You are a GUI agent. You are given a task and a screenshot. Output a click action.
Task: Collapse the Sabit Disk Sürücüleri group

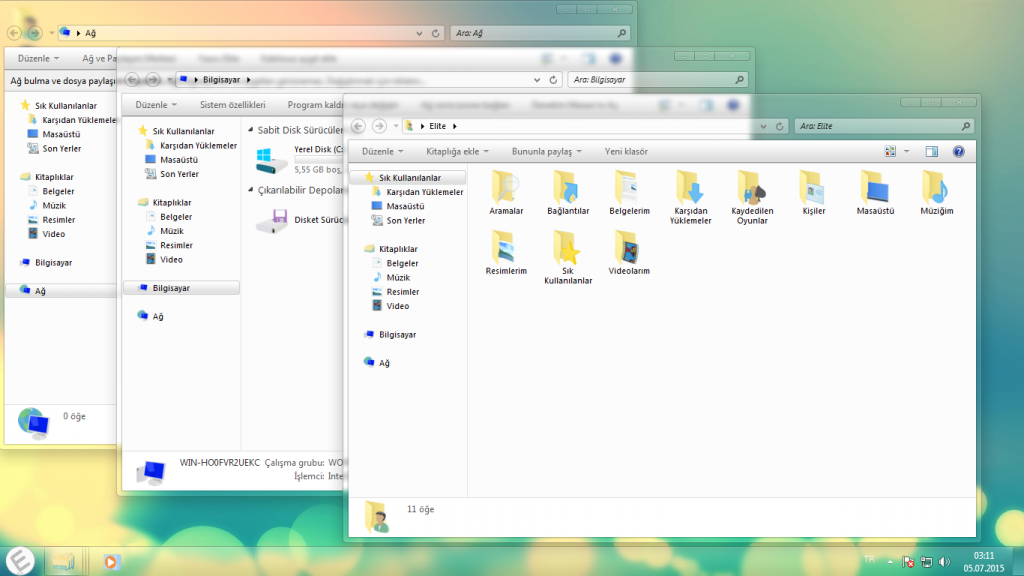251,130
